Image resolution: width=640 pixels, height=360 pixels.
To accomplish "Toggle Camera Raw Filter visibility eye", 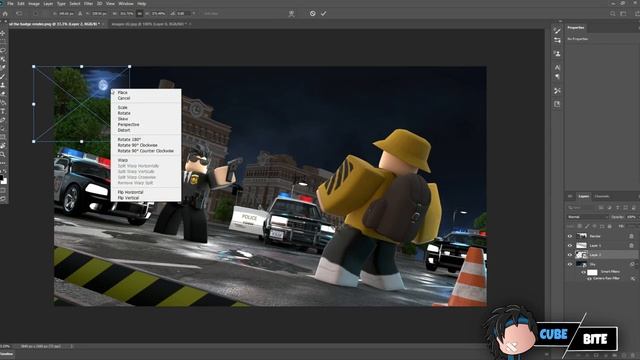I will 589,278.
